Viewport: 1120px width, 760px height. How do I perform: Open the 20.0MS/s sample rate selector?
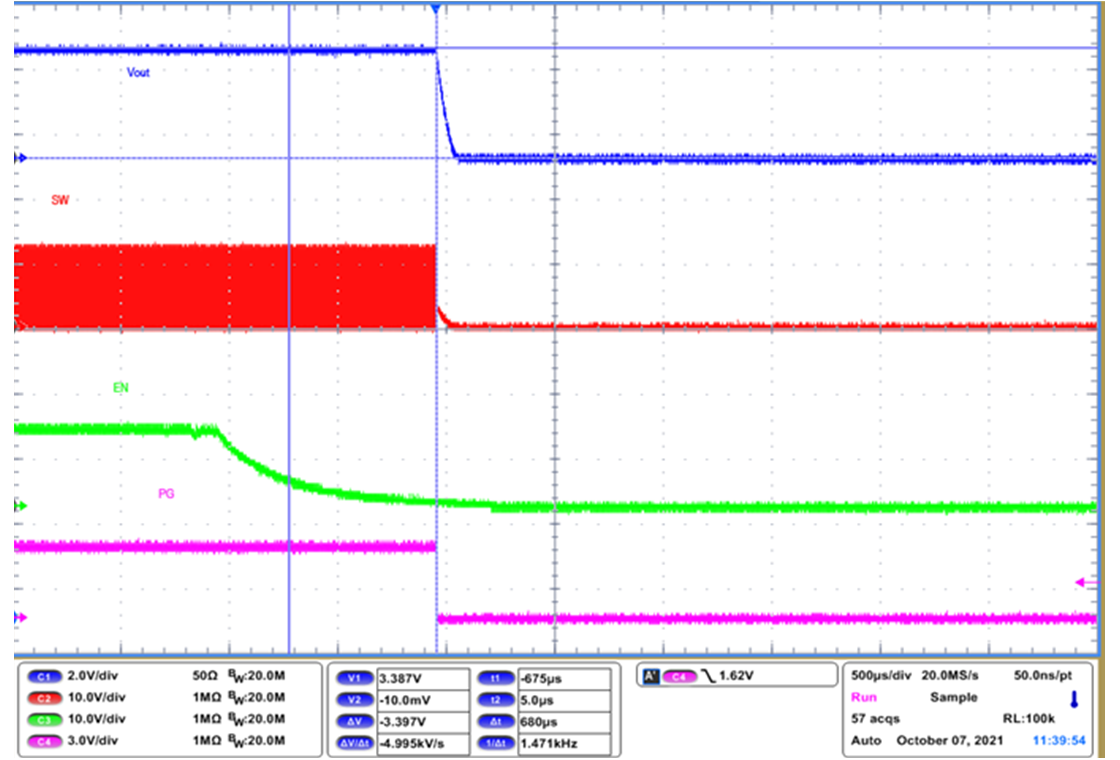pyautogui.click(x=951, y=677)
